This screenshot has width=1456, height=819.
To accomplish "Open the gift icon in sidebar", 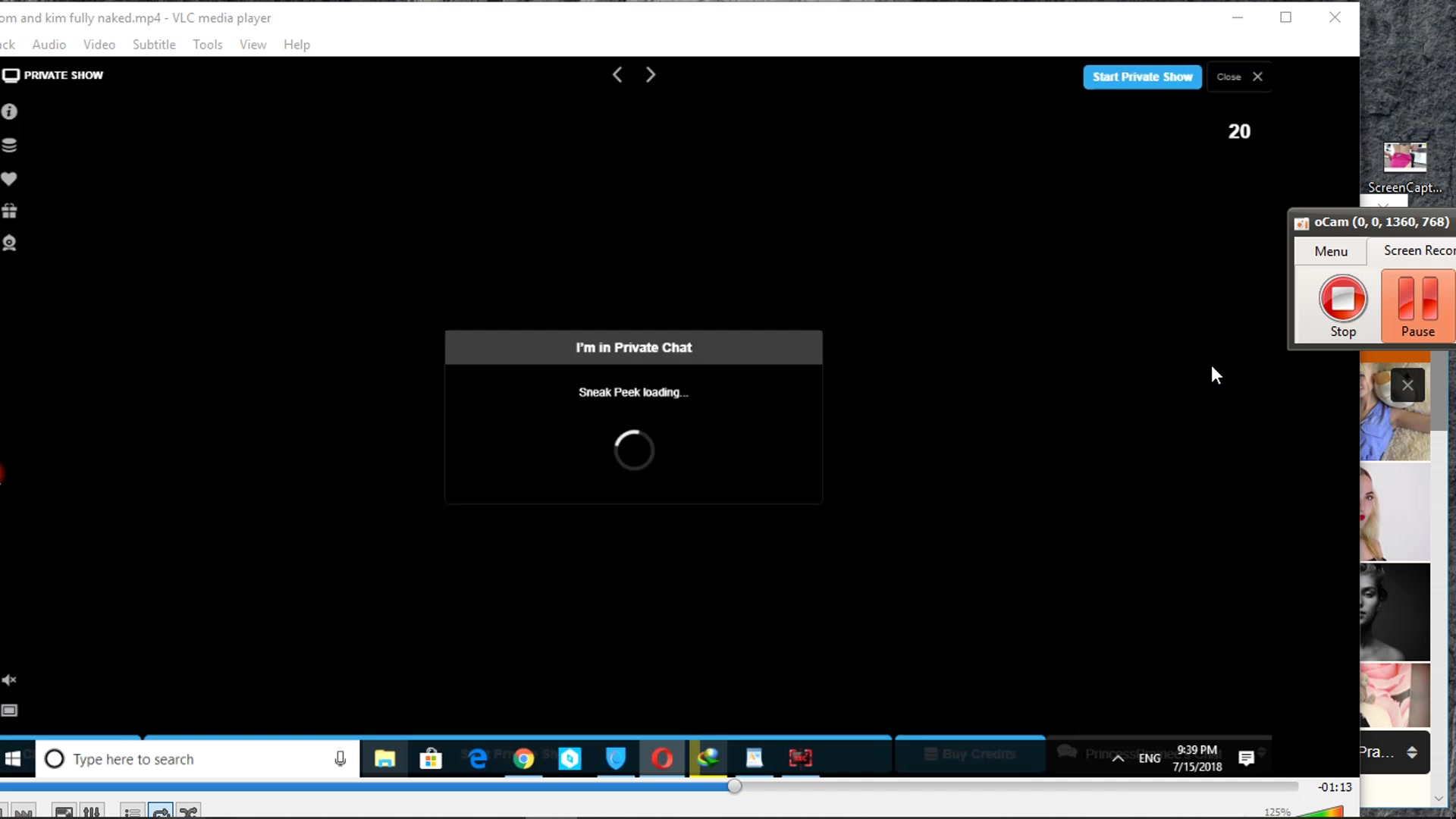I will click(9, 211).
